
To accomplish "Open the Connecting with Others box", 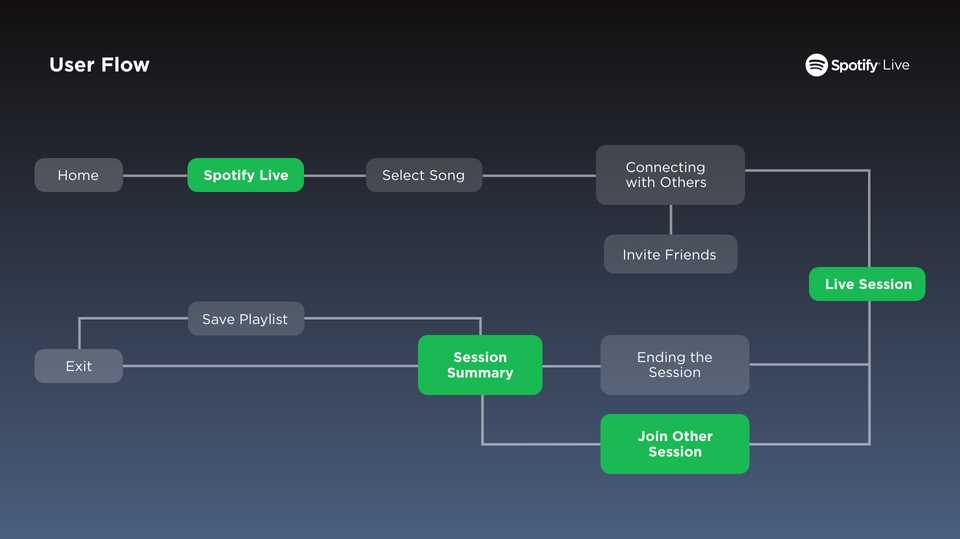I will 670,175.
